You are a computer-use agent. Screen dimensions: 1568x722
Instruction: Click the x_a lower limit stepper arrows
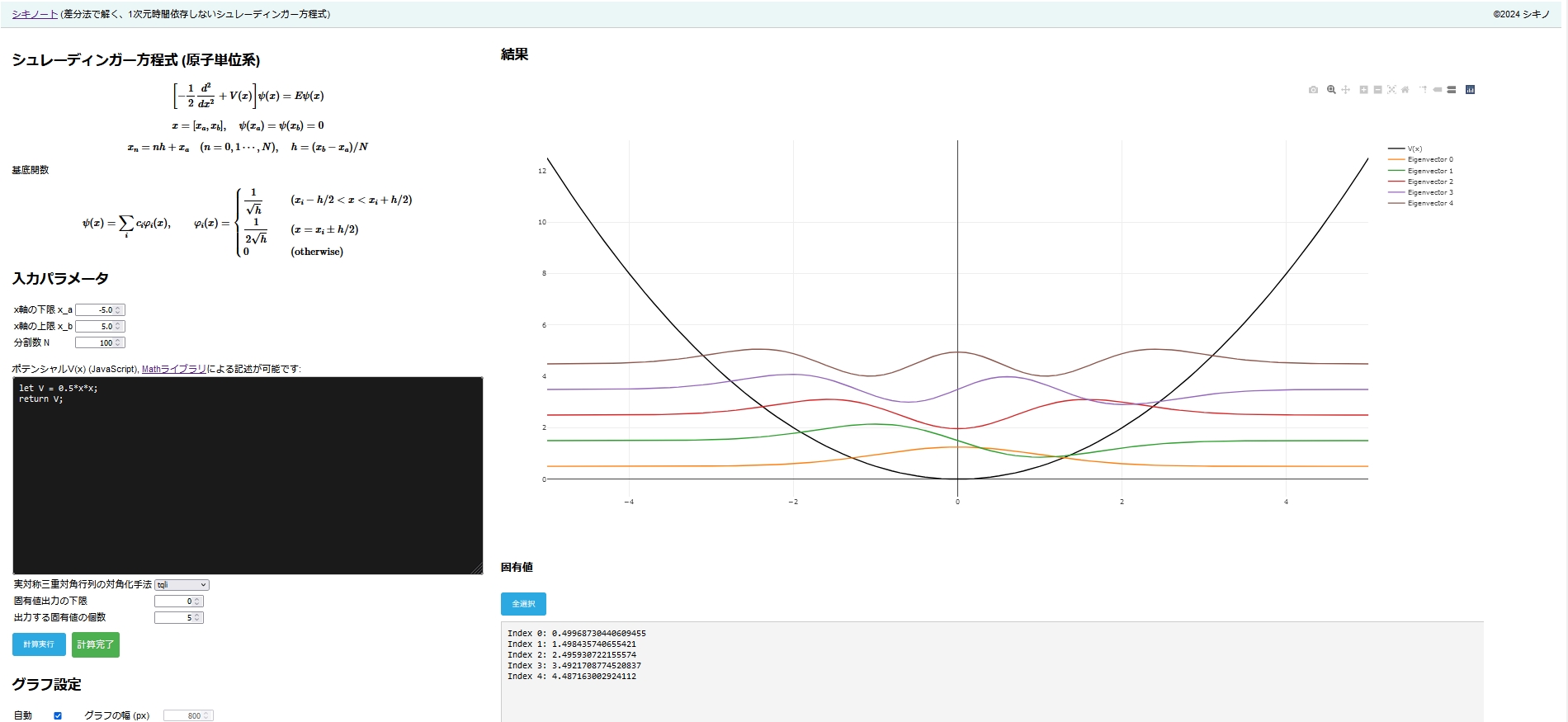[118, 310]
